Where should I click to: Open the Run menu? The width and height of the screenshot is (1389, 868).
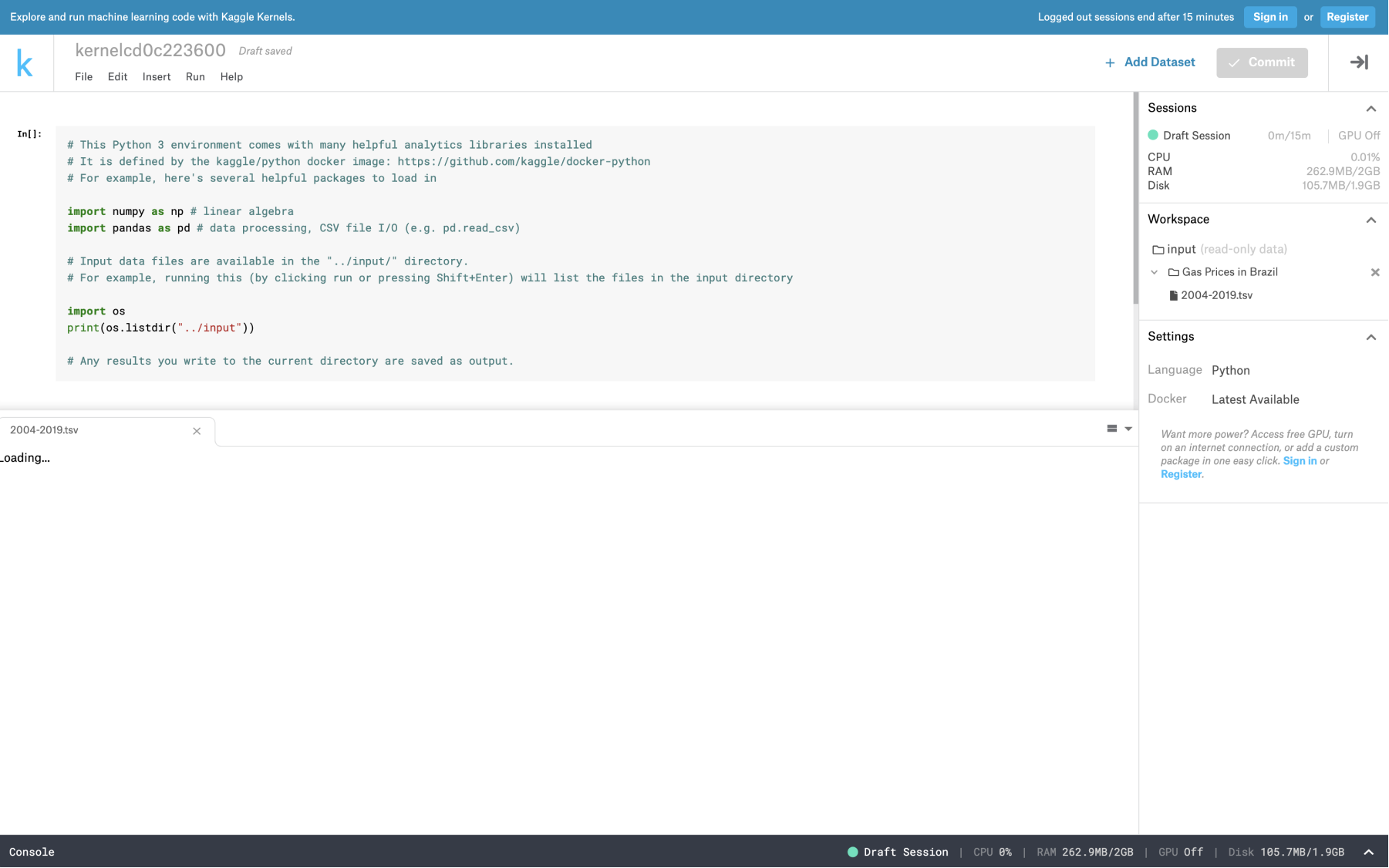tap(195, 77)
